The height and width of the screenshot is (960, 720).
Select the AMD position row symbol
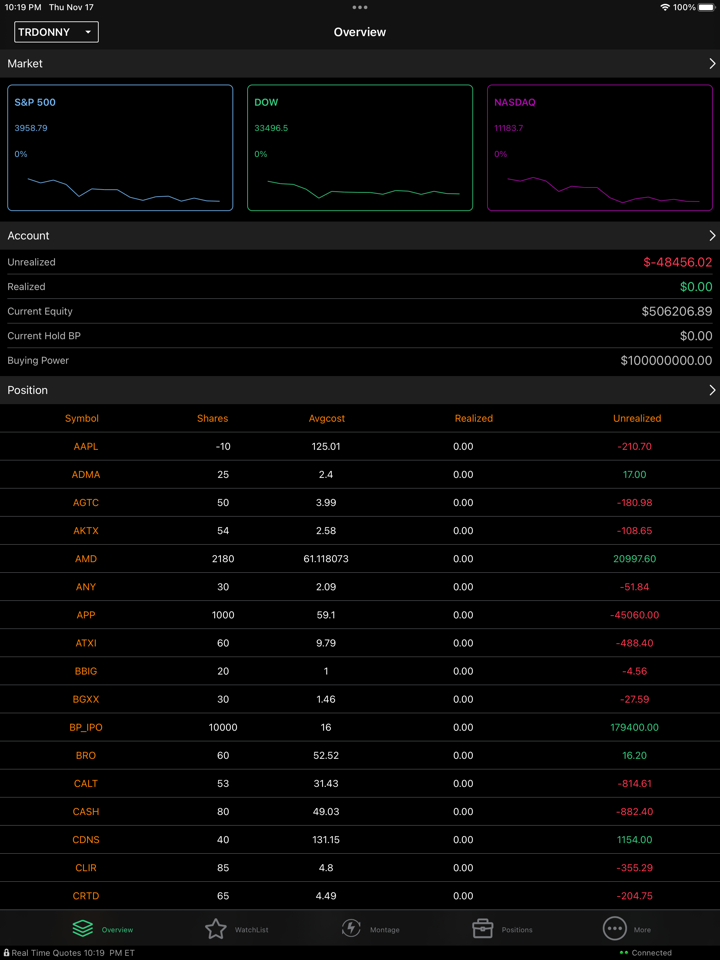[86, 559]
